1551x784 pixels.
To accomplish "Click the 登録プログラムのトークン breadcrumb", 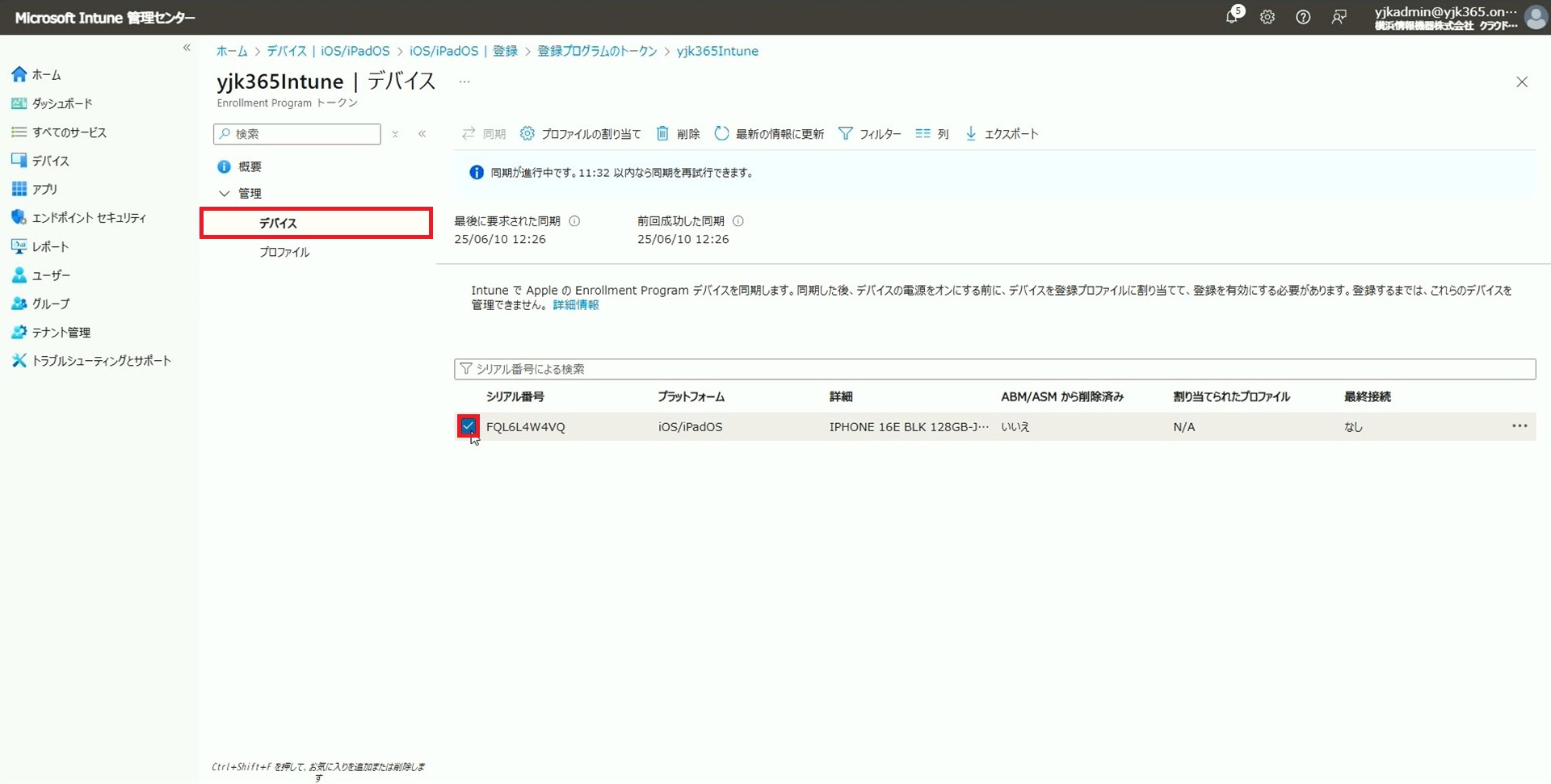I will [x=597, y=51].
